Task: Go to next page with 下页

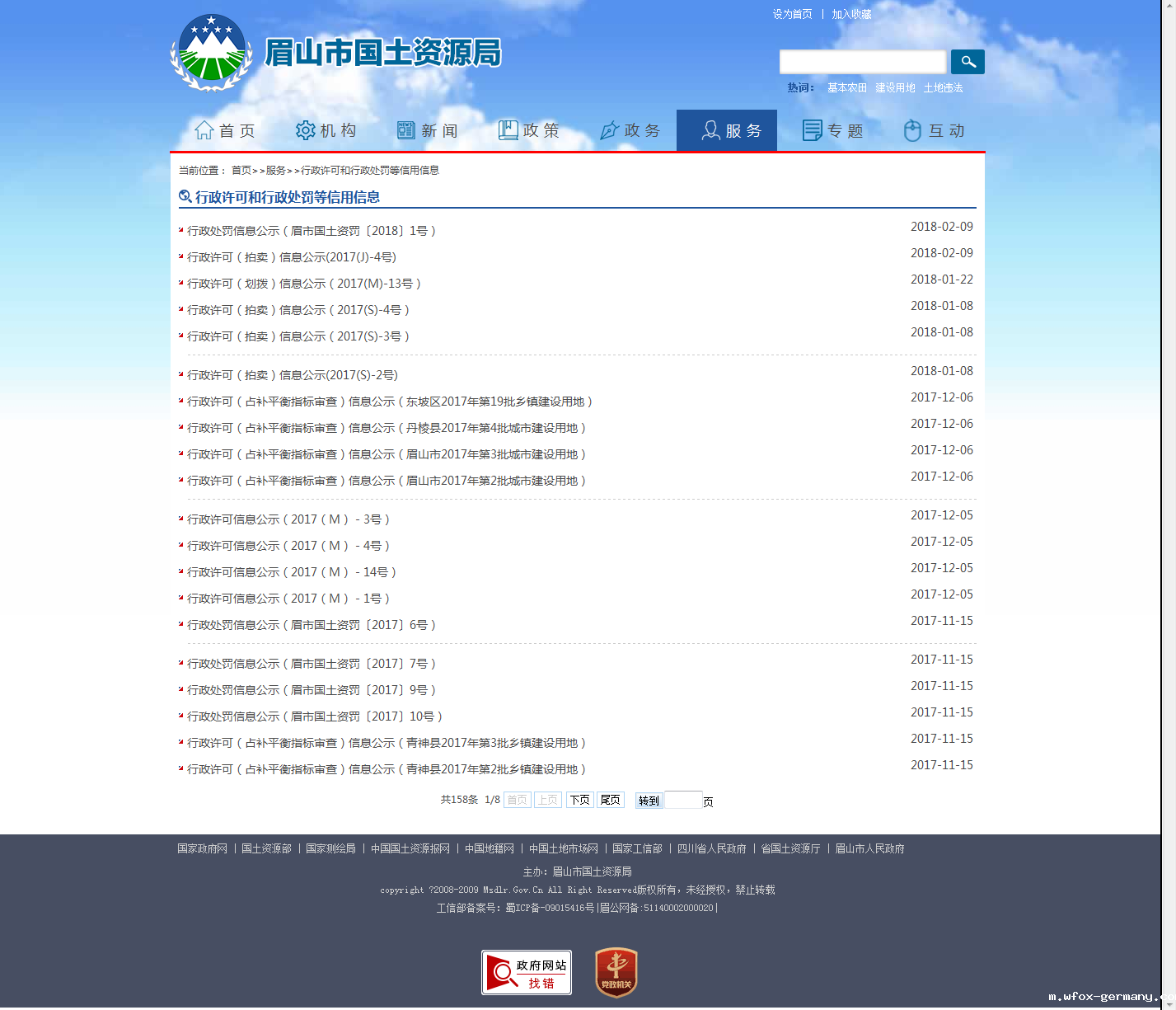Action: click(579, 800)
